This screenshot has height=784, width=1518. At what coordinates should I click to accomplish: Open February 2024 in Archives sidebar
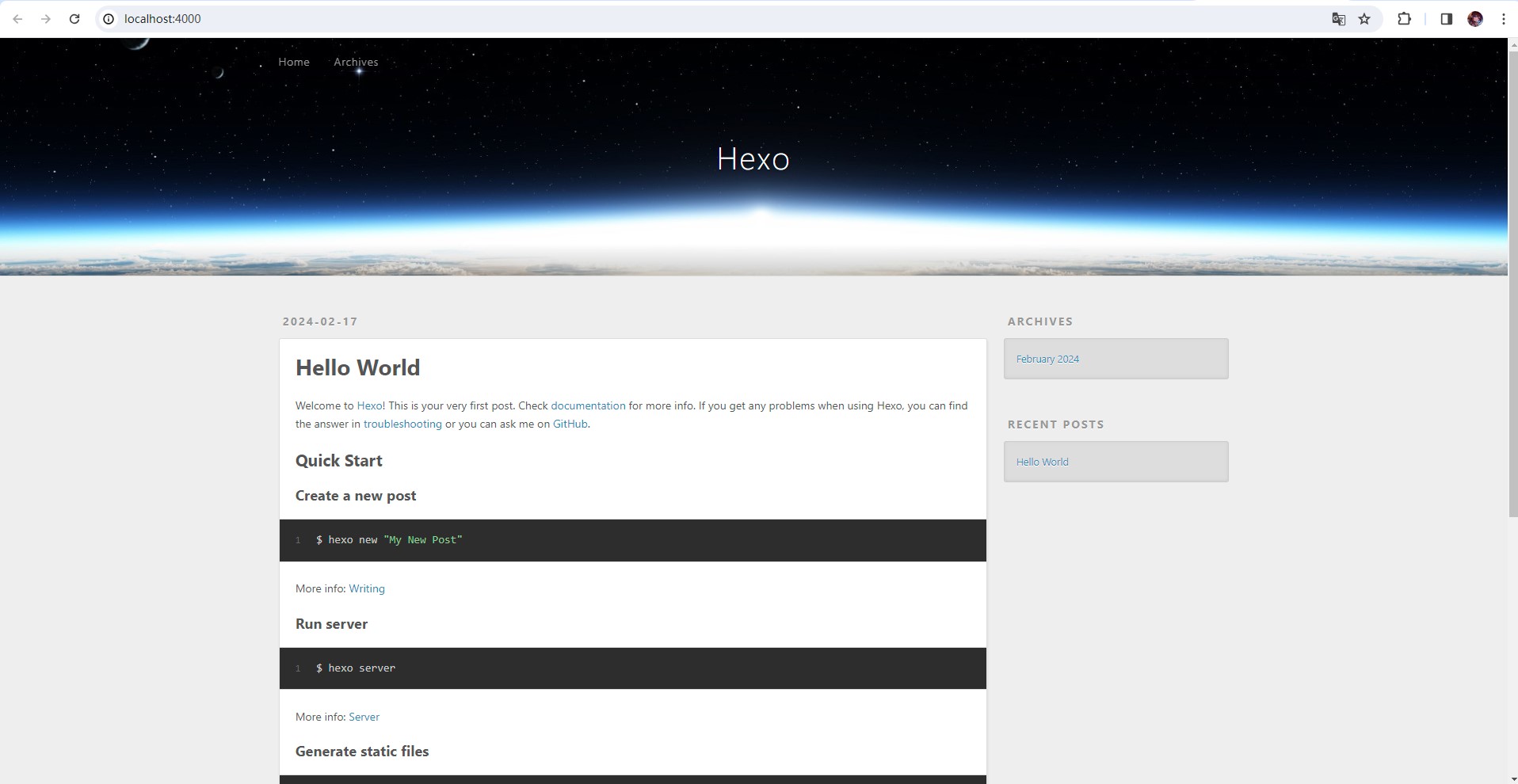1047,359
